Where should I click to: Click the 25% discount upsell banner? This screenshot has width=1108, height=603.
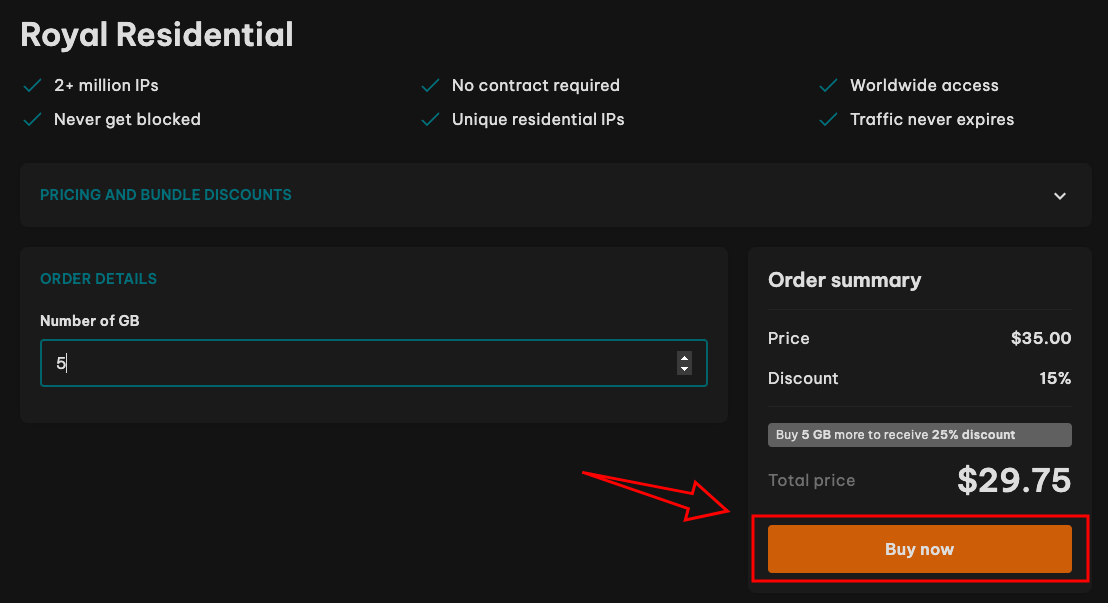point(919,435)
